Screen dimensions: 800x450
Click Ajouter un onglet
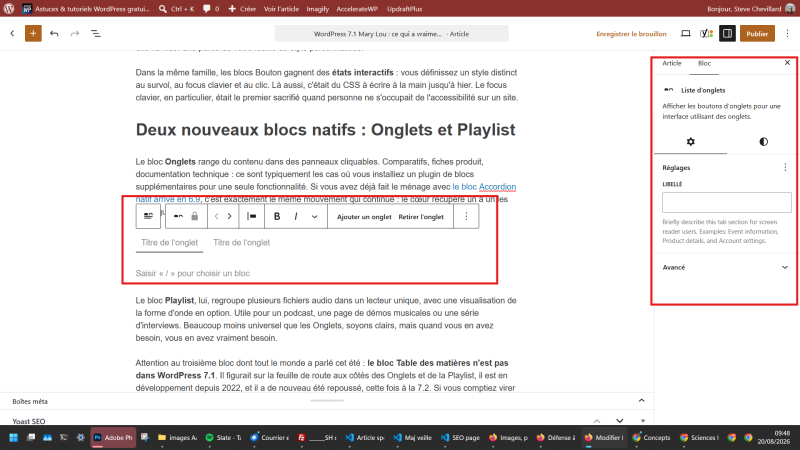[x=364, y=217]
